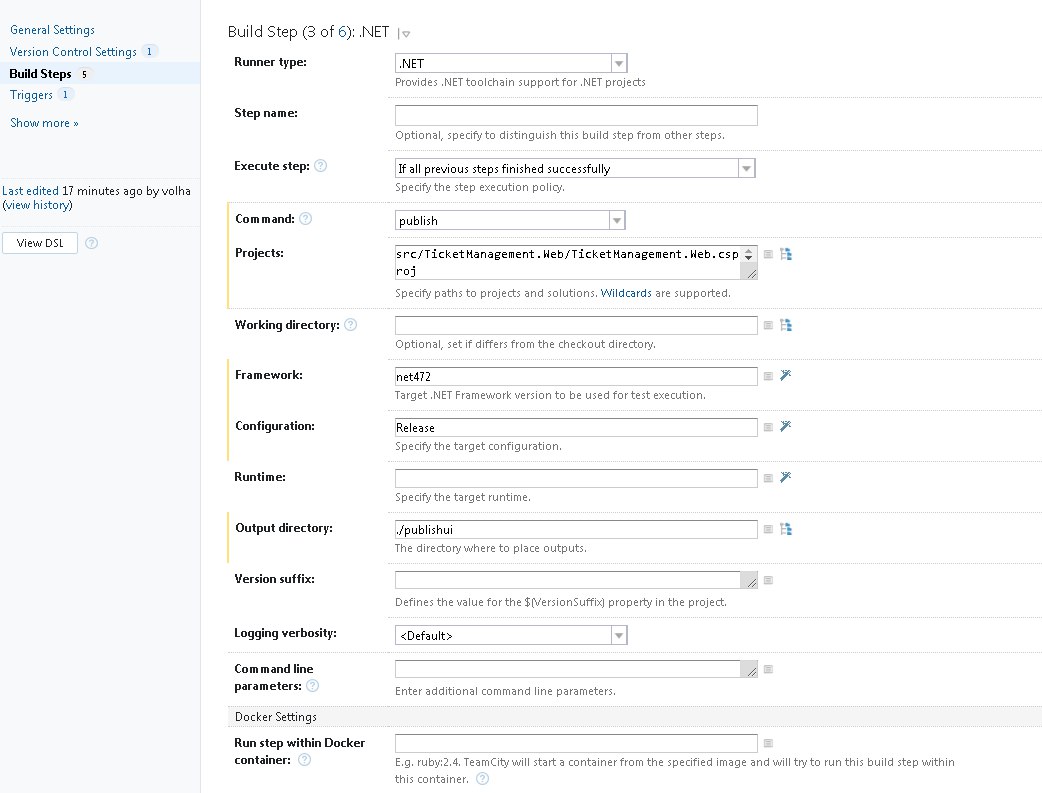Open the Wildcards help link
This screenshot has height=793, width=1042.
pos(626,293)
